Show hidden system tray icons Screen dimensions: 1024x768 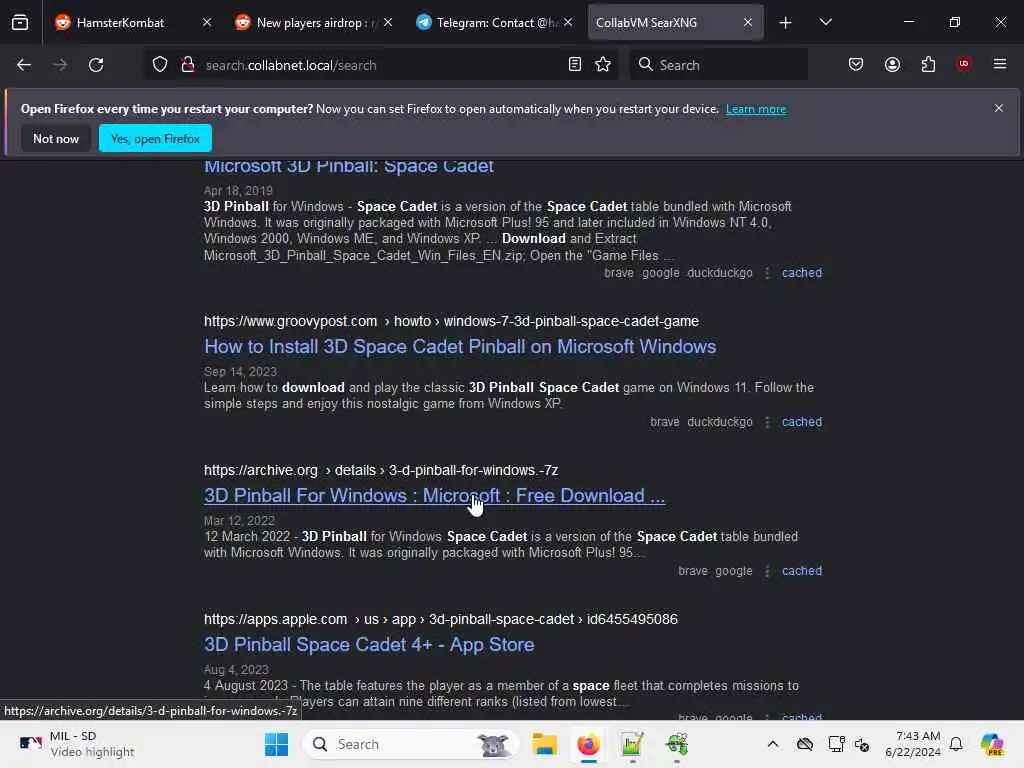point(773,744)
